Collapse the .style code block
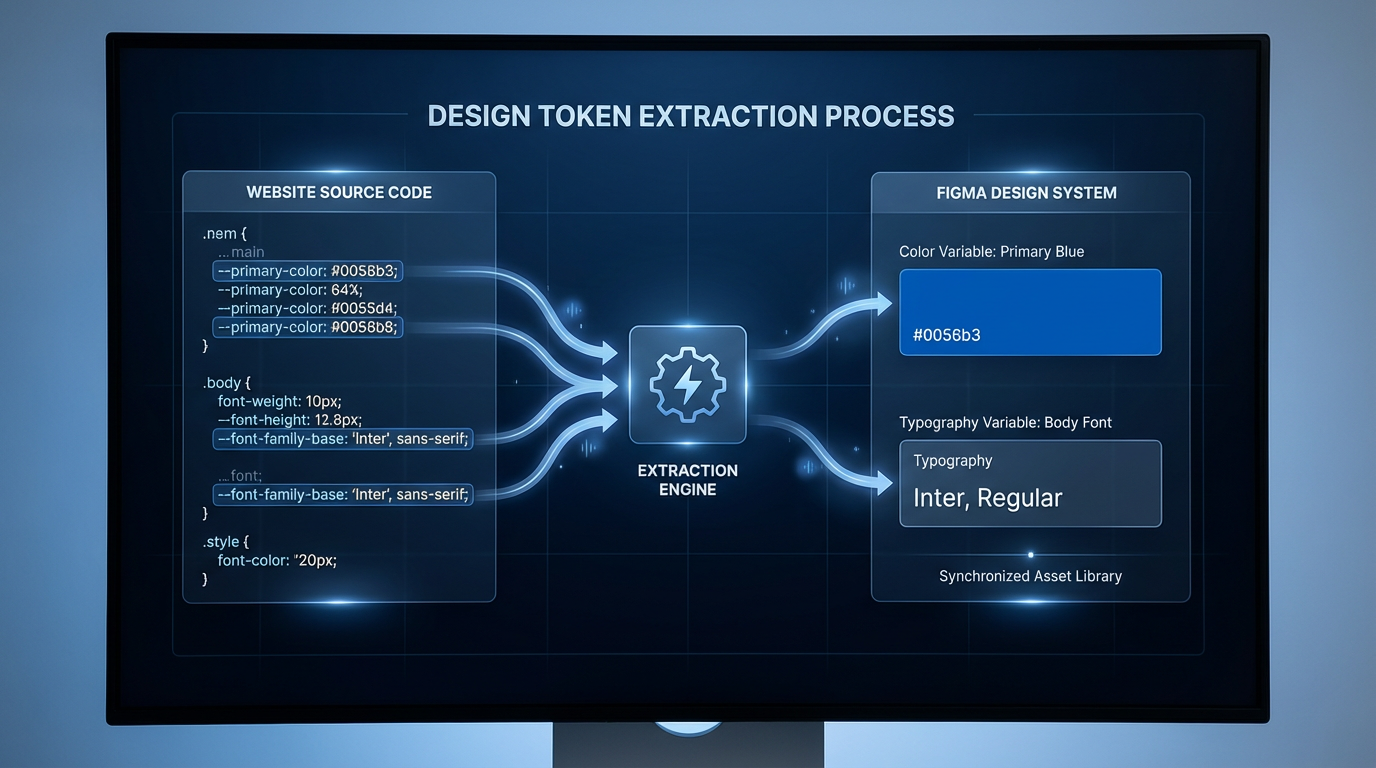Screen dimensions: 1376x768 click(223, 541)
